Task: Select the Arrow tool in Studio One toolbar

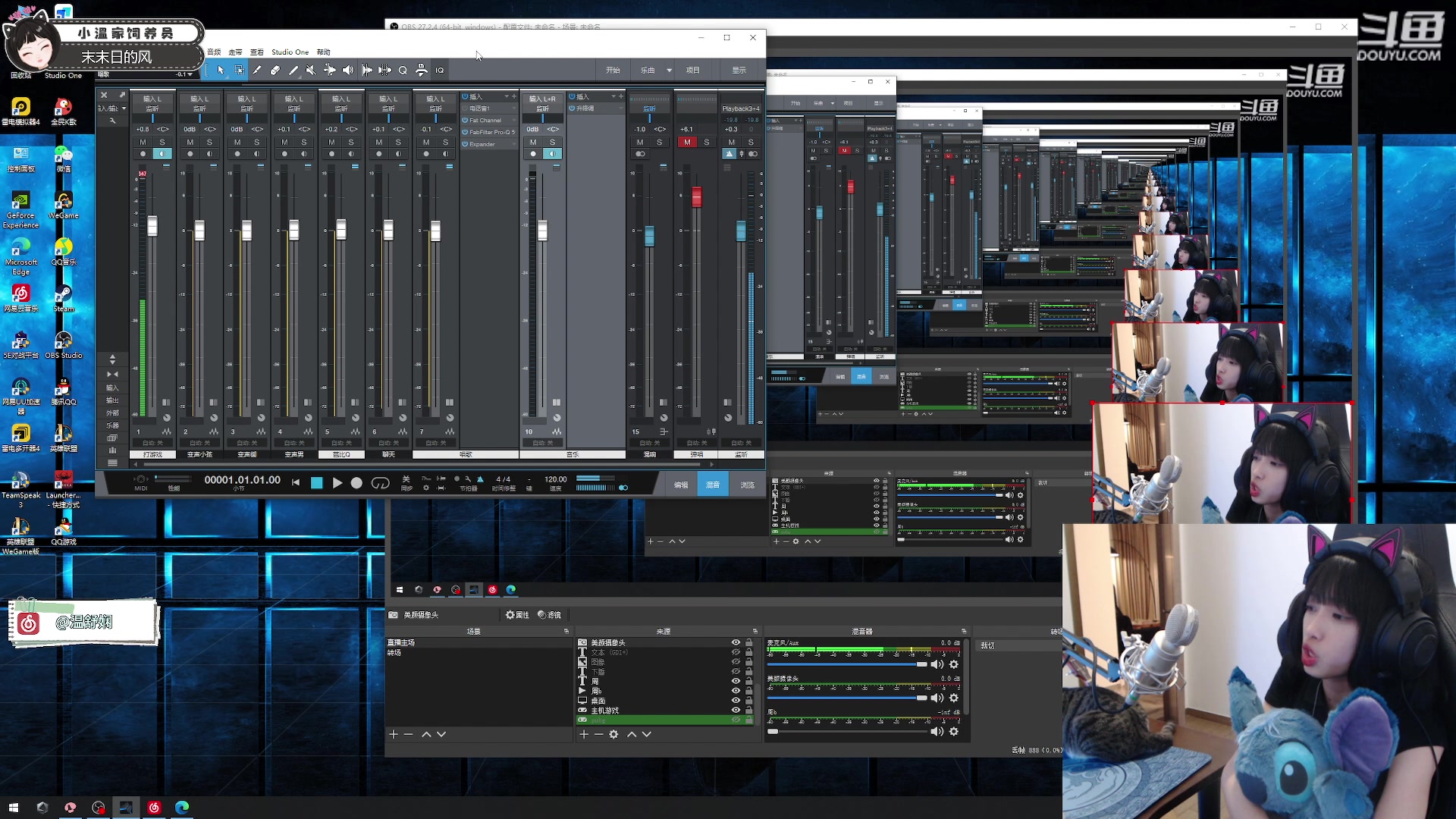Action: click(x=221, y=71)
